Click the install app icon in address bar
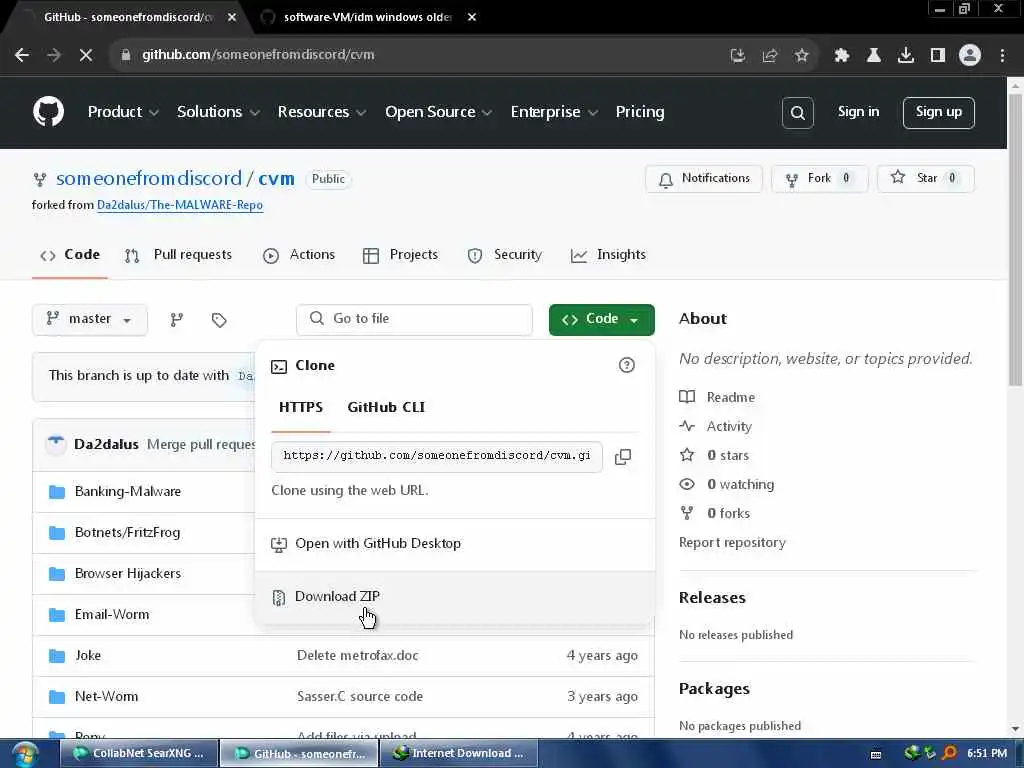The image size is (1024, 768). coord(737,56)
